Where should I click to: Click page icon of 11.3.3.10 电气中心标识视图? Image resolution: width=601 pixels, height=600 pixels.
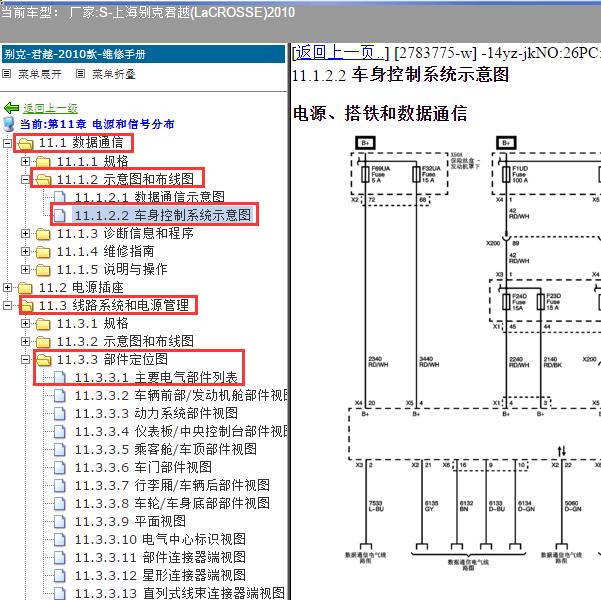click(60, 540)
